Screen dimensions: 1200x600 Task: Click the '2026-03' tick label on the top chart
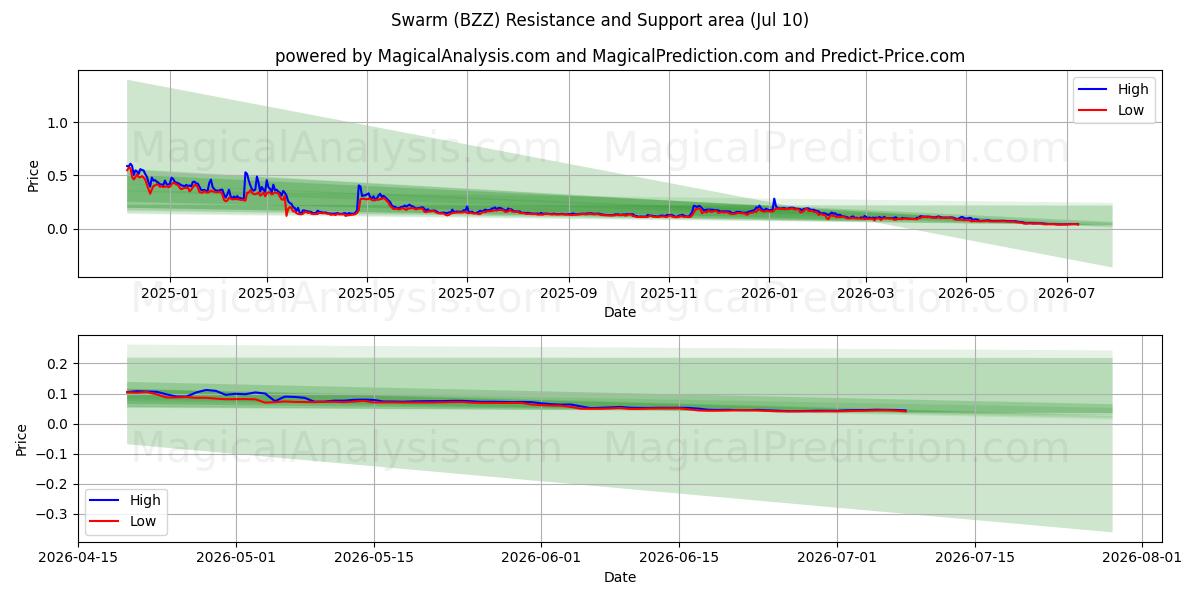[866, 293]
